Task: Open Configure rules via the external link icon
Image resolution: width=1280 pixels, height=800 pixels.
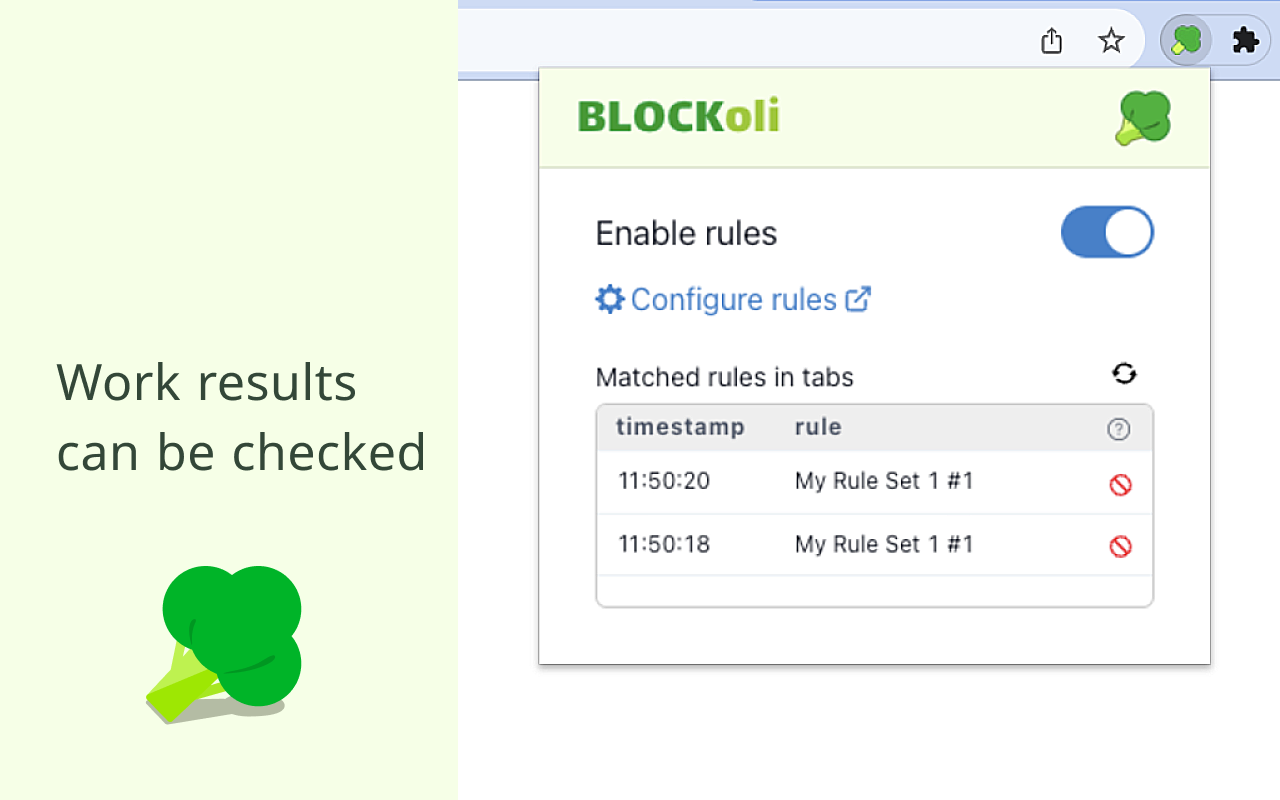Action: tap(858, 298)
